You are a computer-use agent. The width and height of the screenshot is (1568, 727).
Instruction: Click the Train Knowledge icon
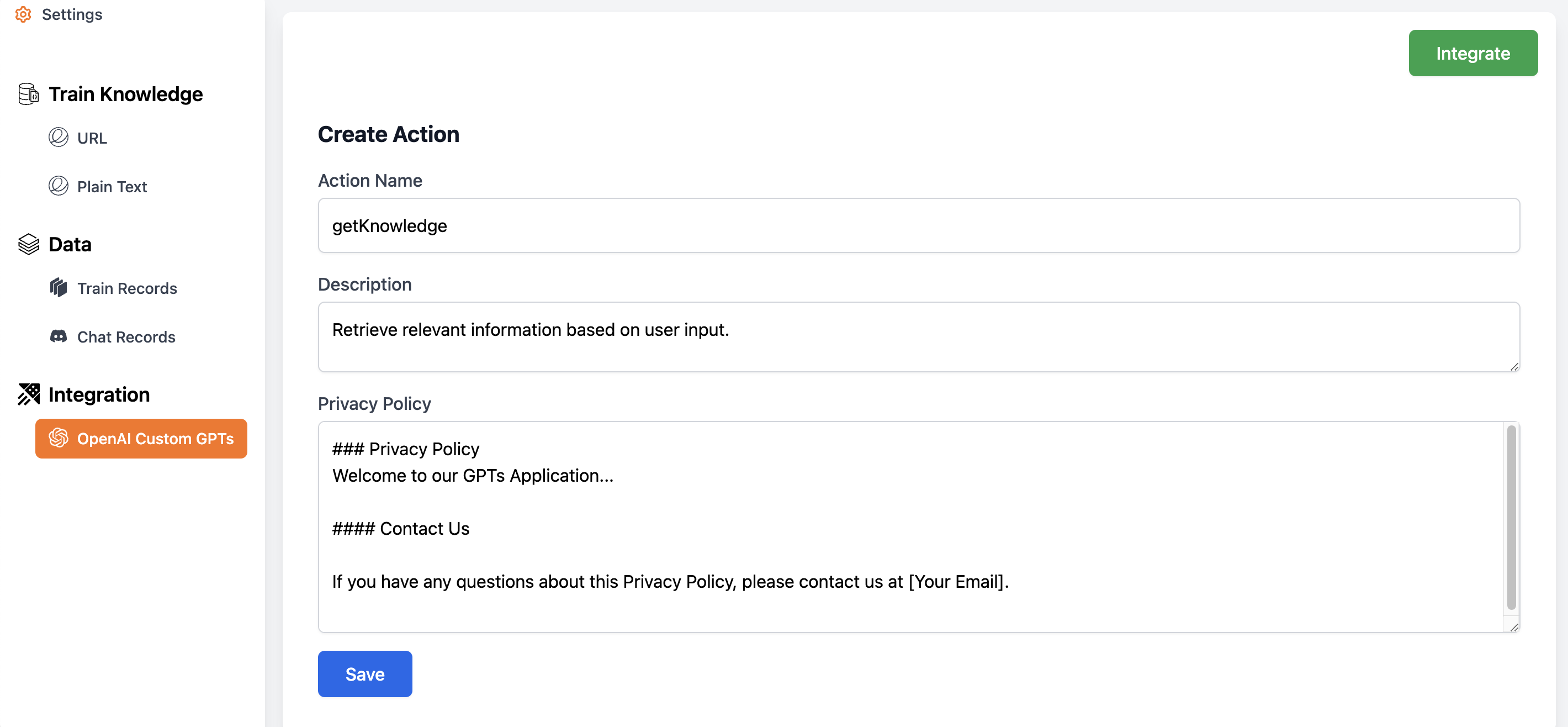[28, 94]
